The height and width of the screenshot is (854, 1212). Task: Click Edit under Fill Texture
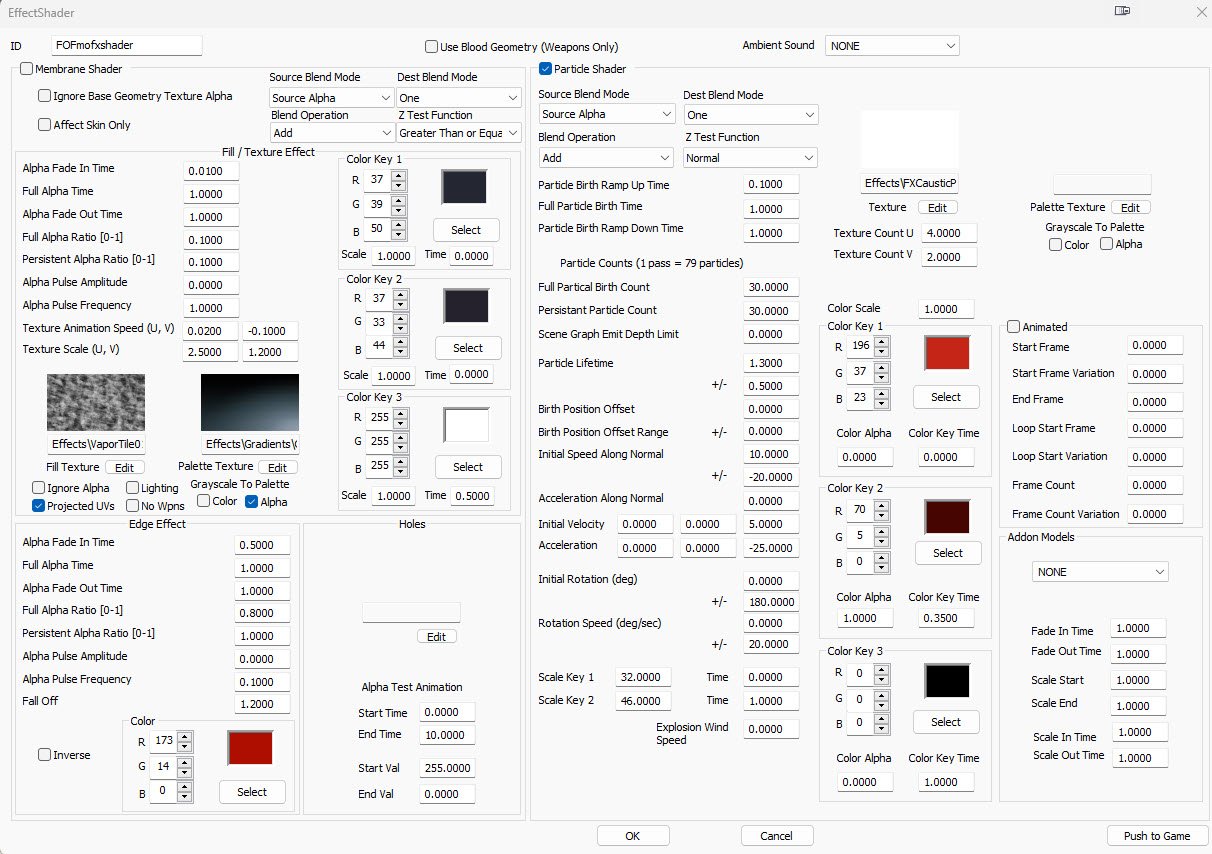point(125,468)
